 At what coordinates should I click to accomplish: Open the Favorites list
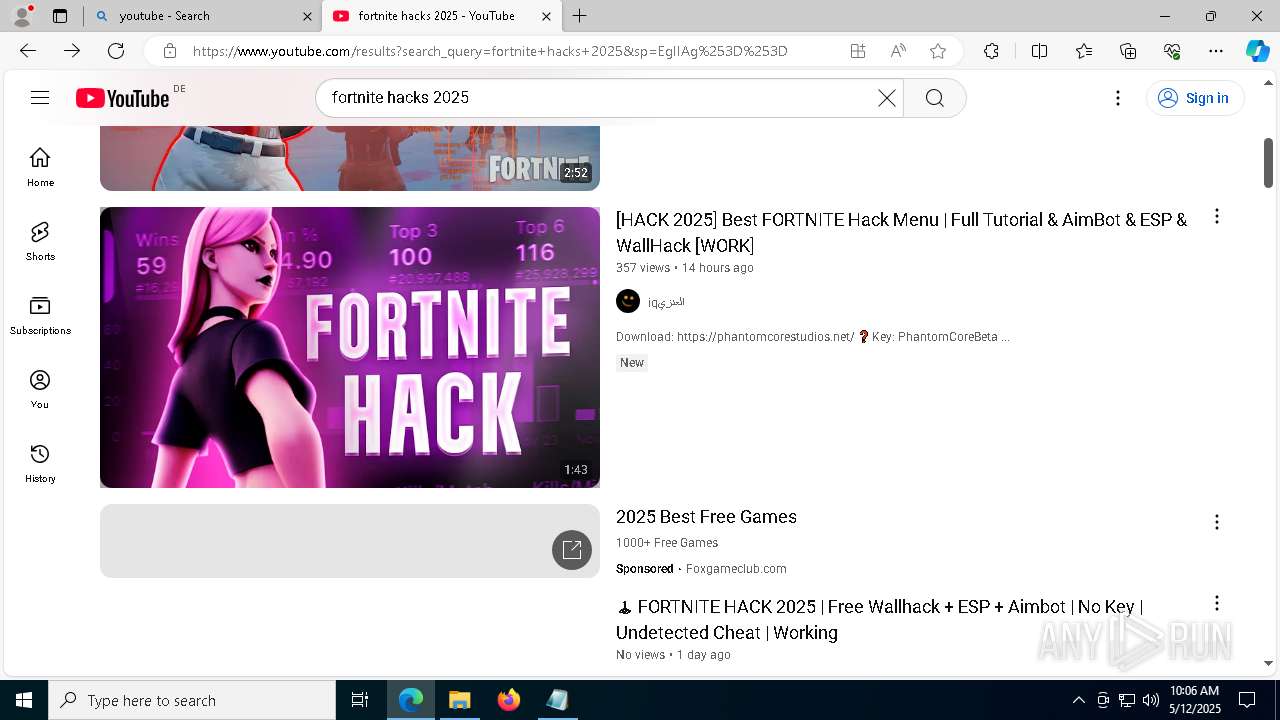(x=1084, y=51)
